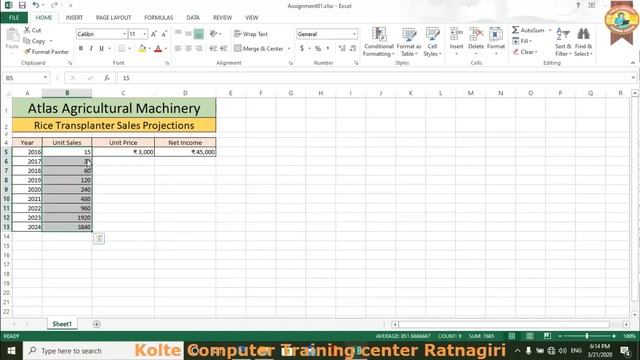Click the Copy button

35,41
